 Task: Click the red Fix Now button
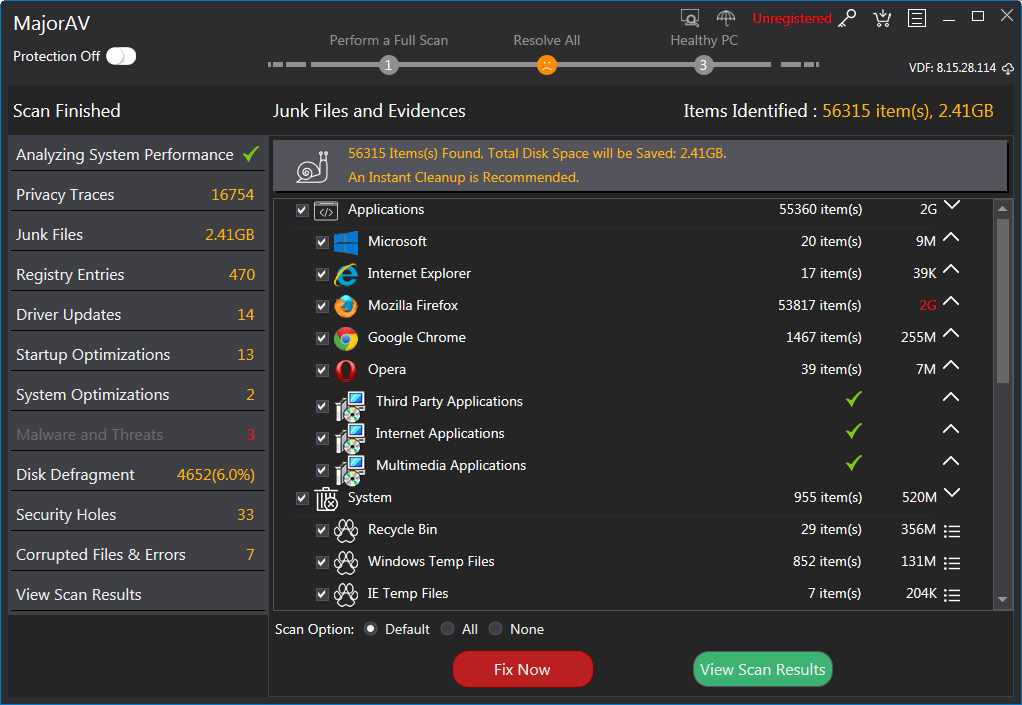pos(523,669)
